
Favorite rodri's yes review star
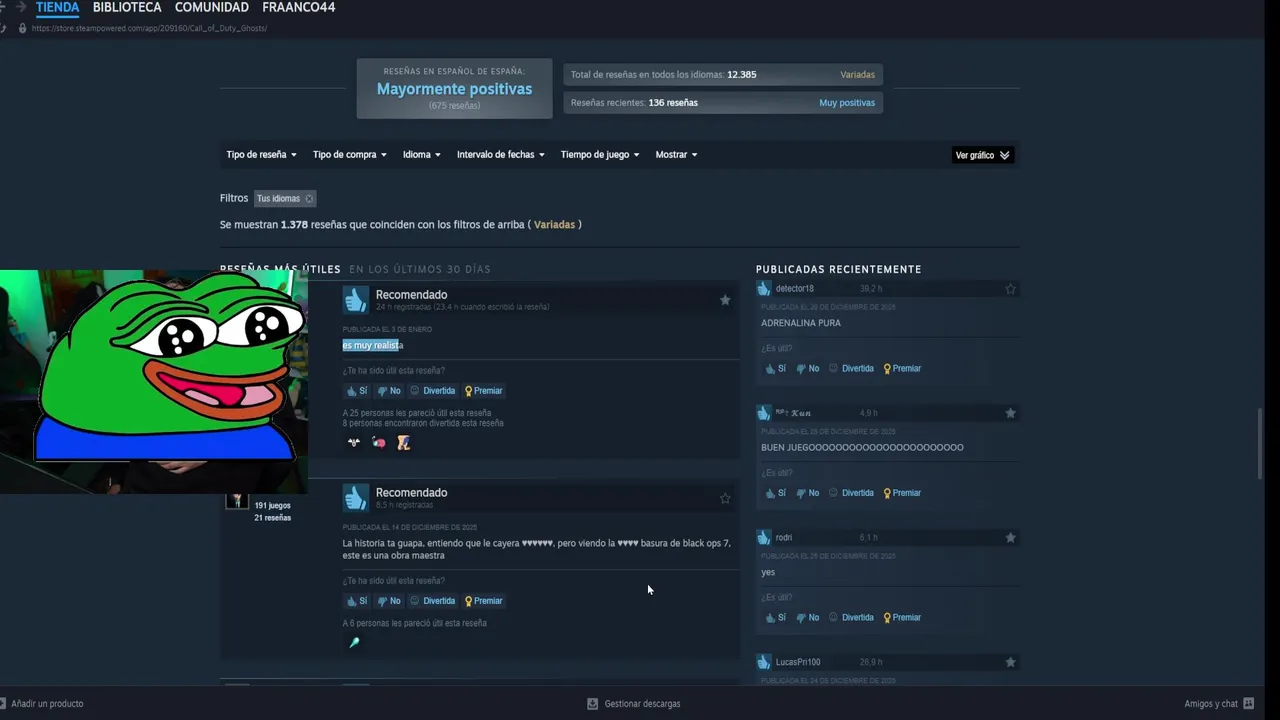[x=1010, y=538]
